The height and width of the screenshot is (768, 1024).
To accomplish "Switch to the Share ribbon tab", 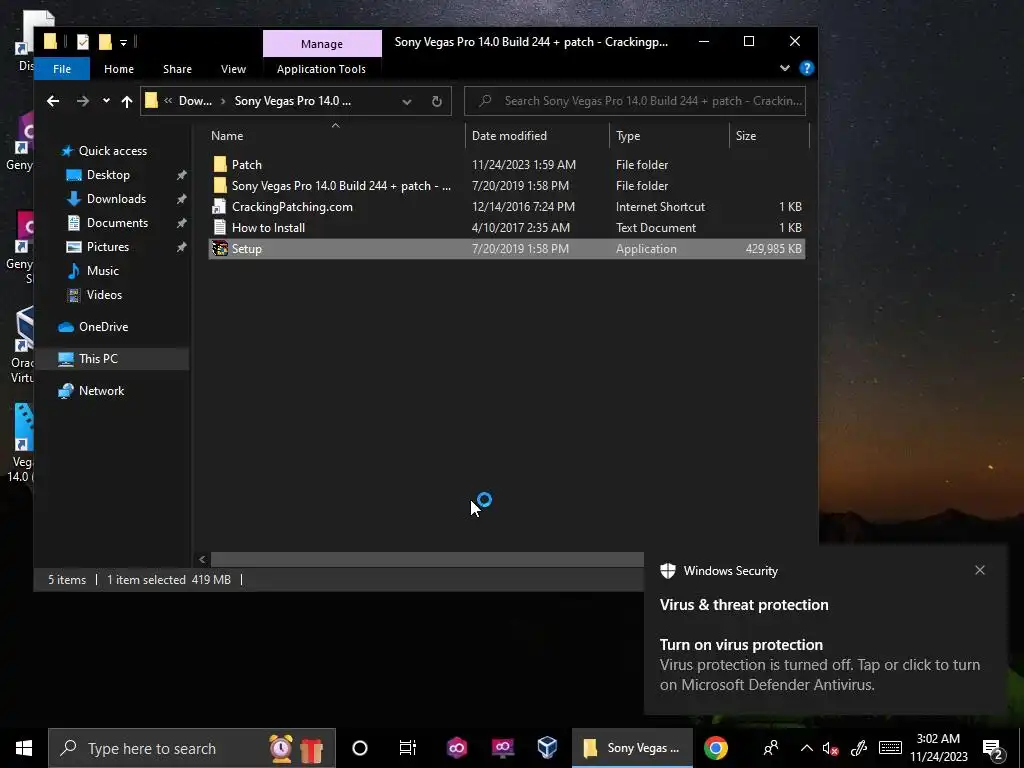I will point(177,69).
